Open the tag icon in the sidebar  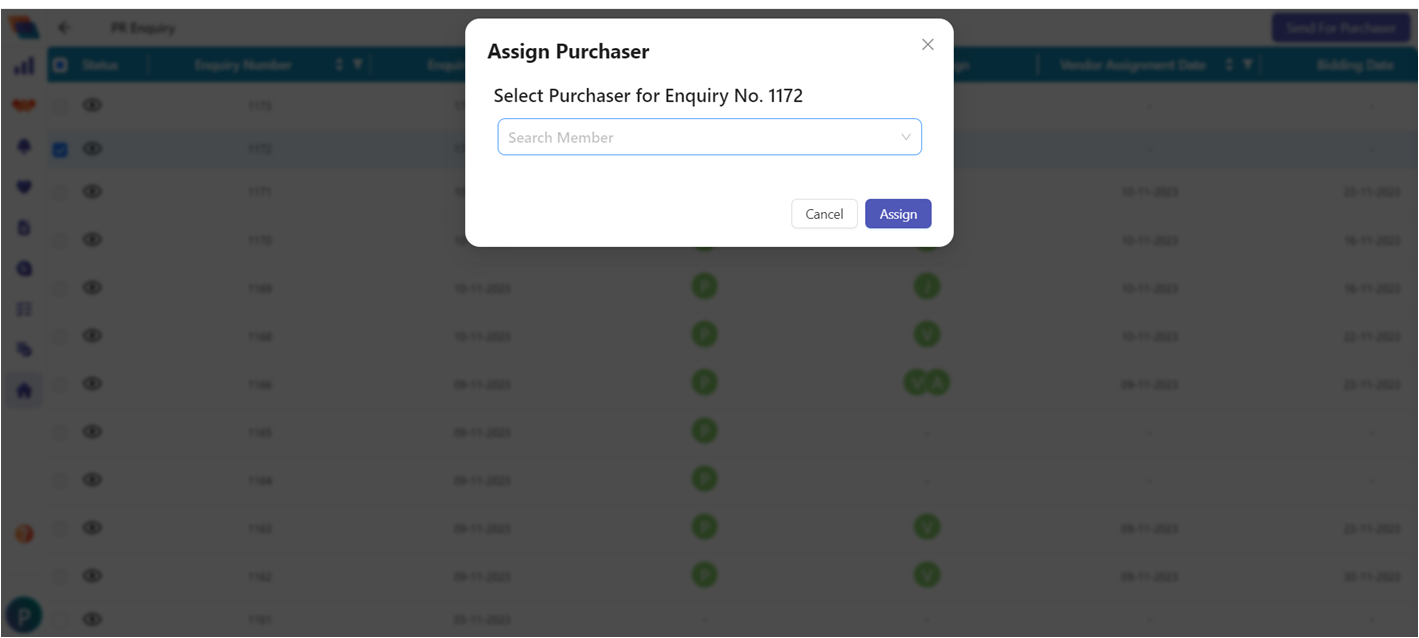pos(24,349)
